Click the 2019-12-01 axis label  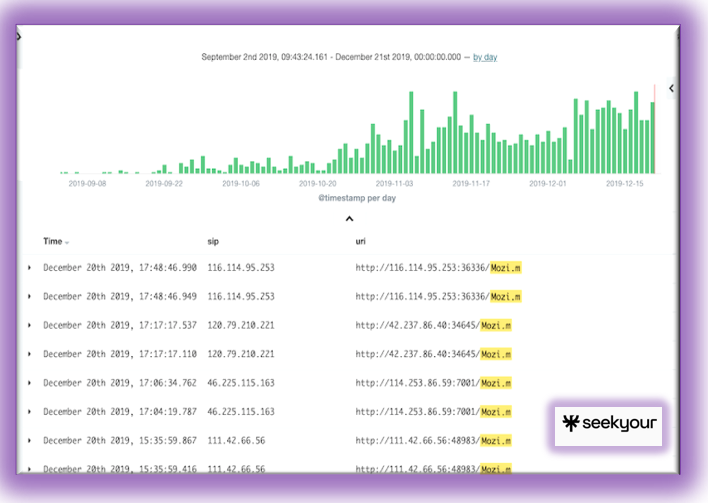pyautogui.click(x=548, y=184)
